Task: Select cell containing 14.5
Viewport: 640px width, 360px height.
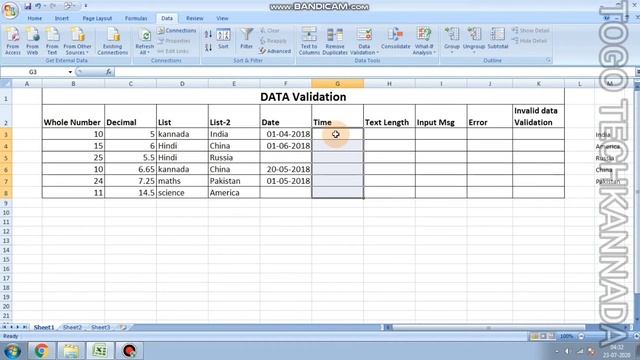Action: [x=130, y=193]
